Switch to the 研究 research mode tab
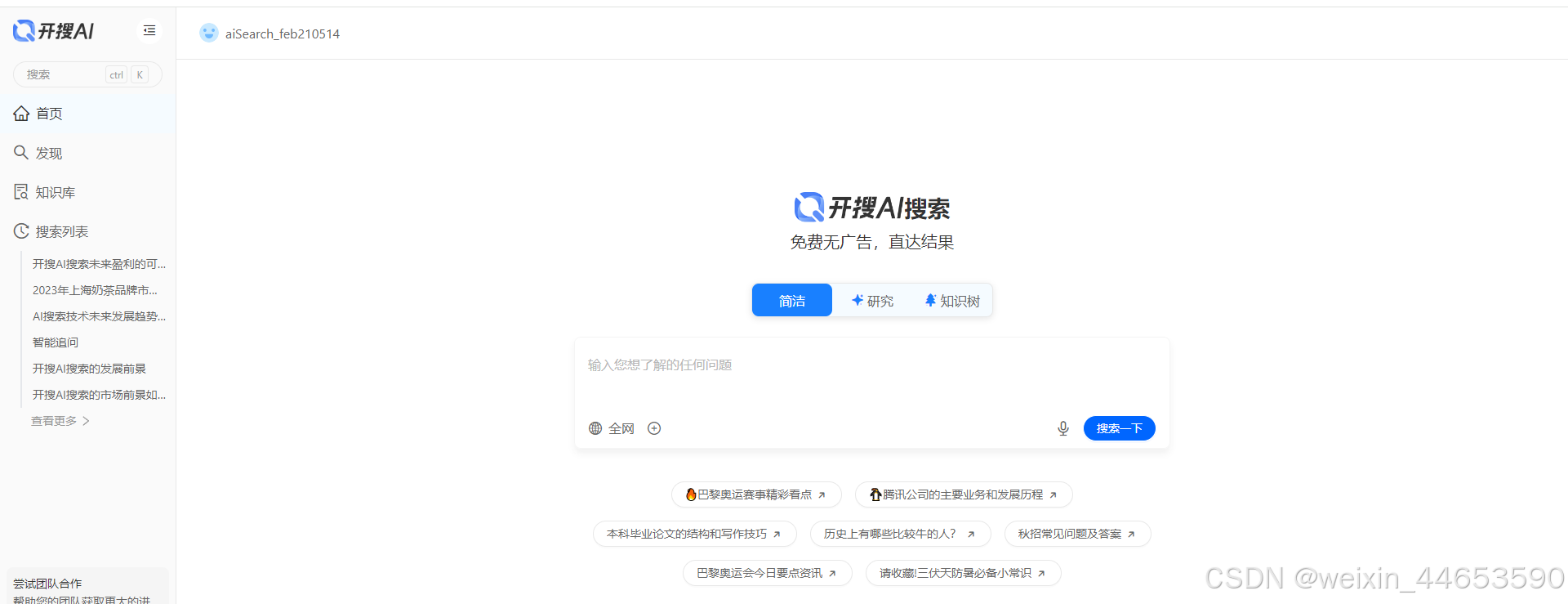Screen dimensions: 1568x604 tap(872, 301)
